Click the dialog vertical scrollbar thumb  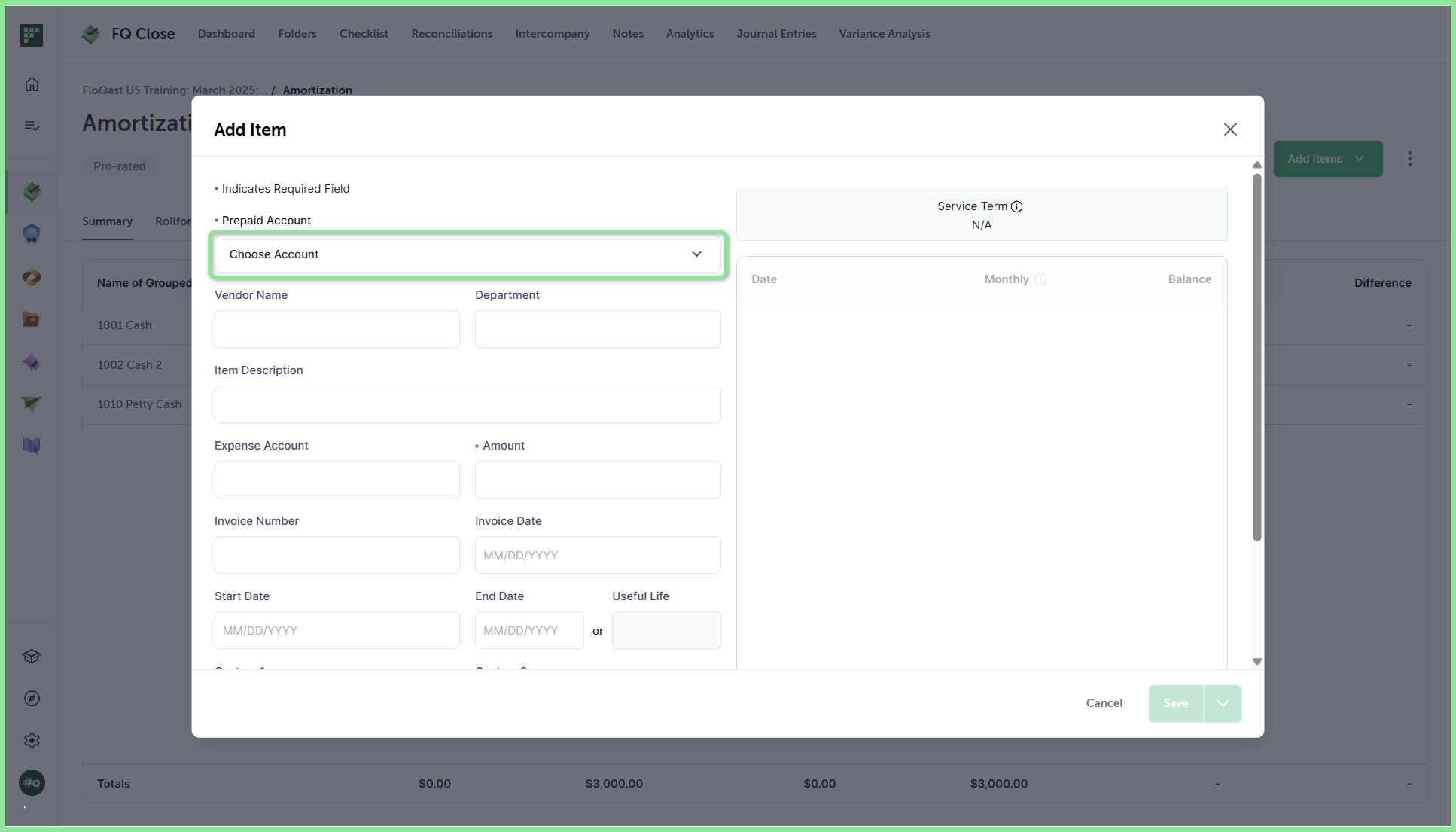tap(1256, 357)
